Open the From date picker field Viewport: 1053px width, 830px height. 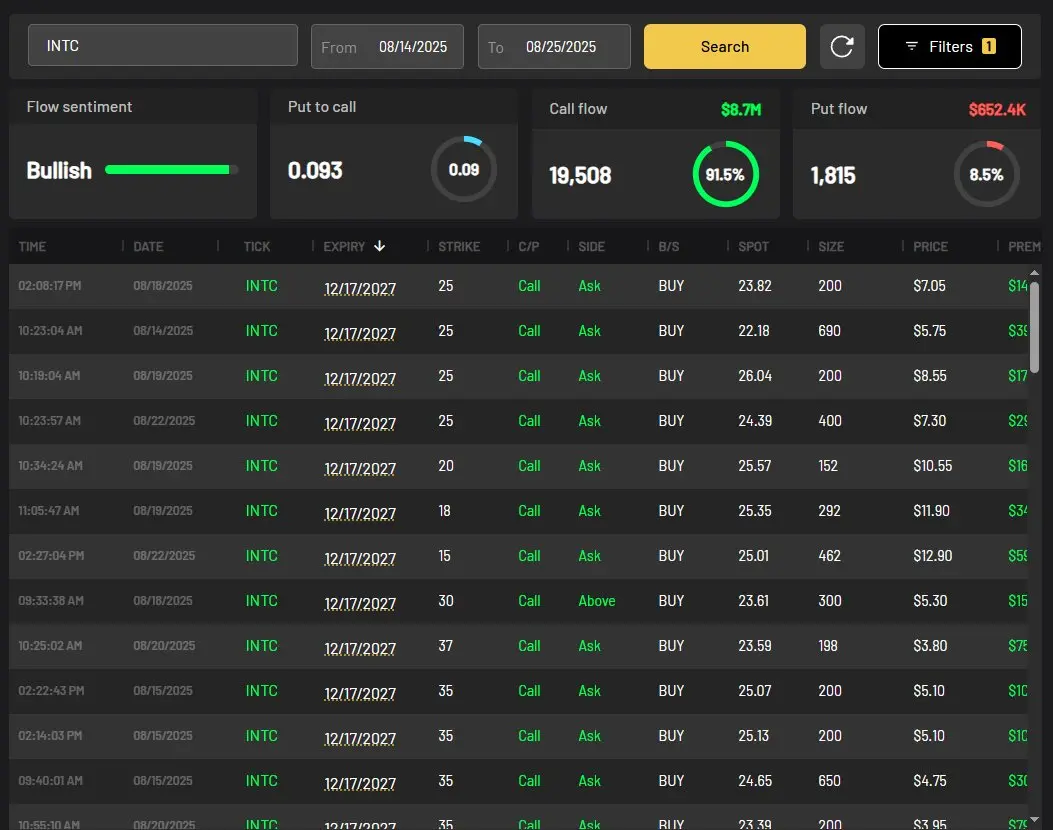(387, 46)
